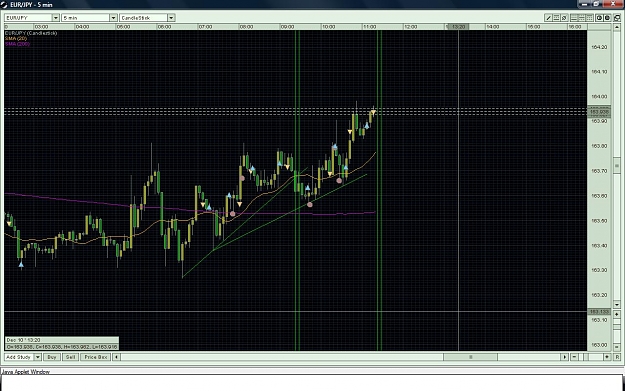Screen dimensions: 625x391
Task: Click the vertical scrollbar thumb on price axis
Action: point(617,165)
